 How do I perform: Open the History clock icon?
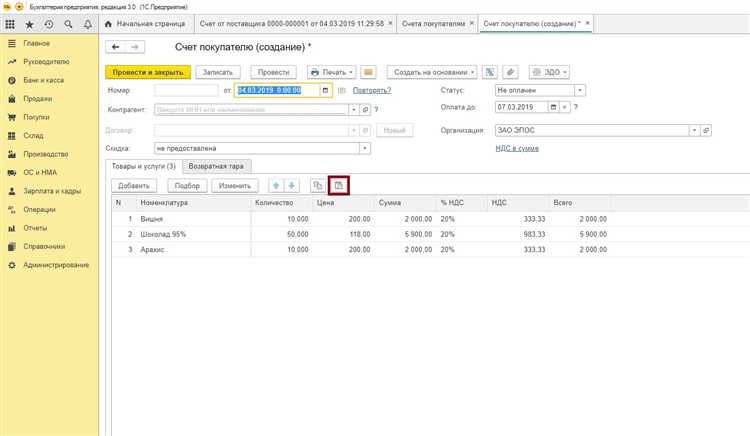click(48, 23)
